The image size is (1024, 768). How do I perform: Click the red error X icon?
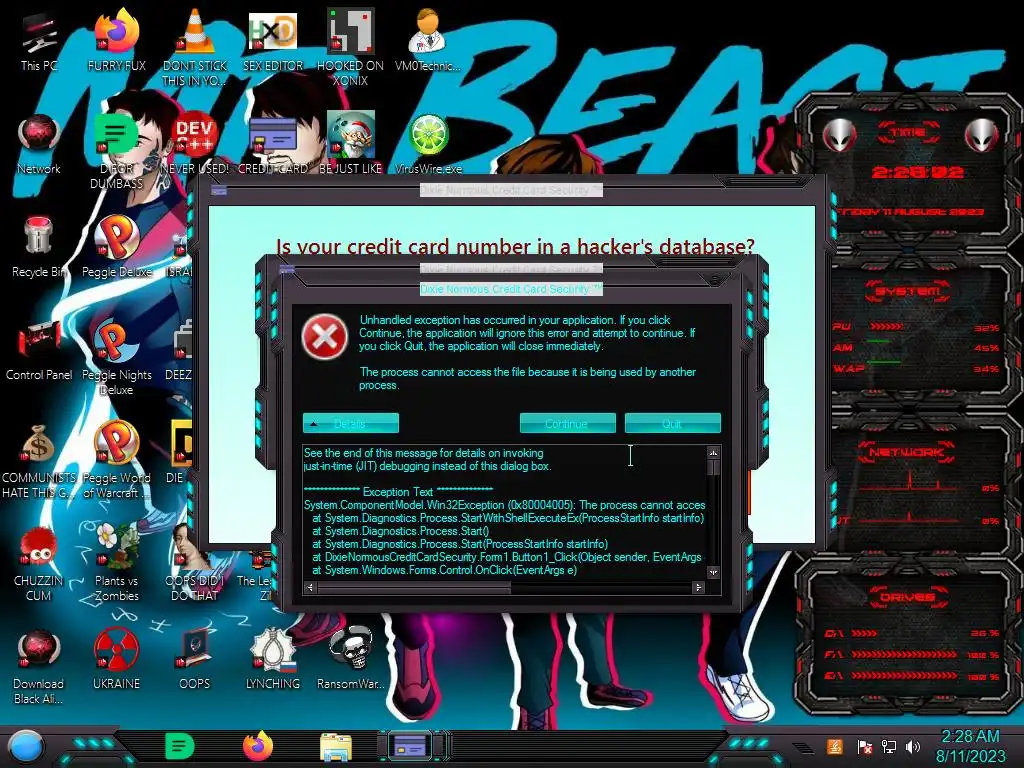pos(325,337)
